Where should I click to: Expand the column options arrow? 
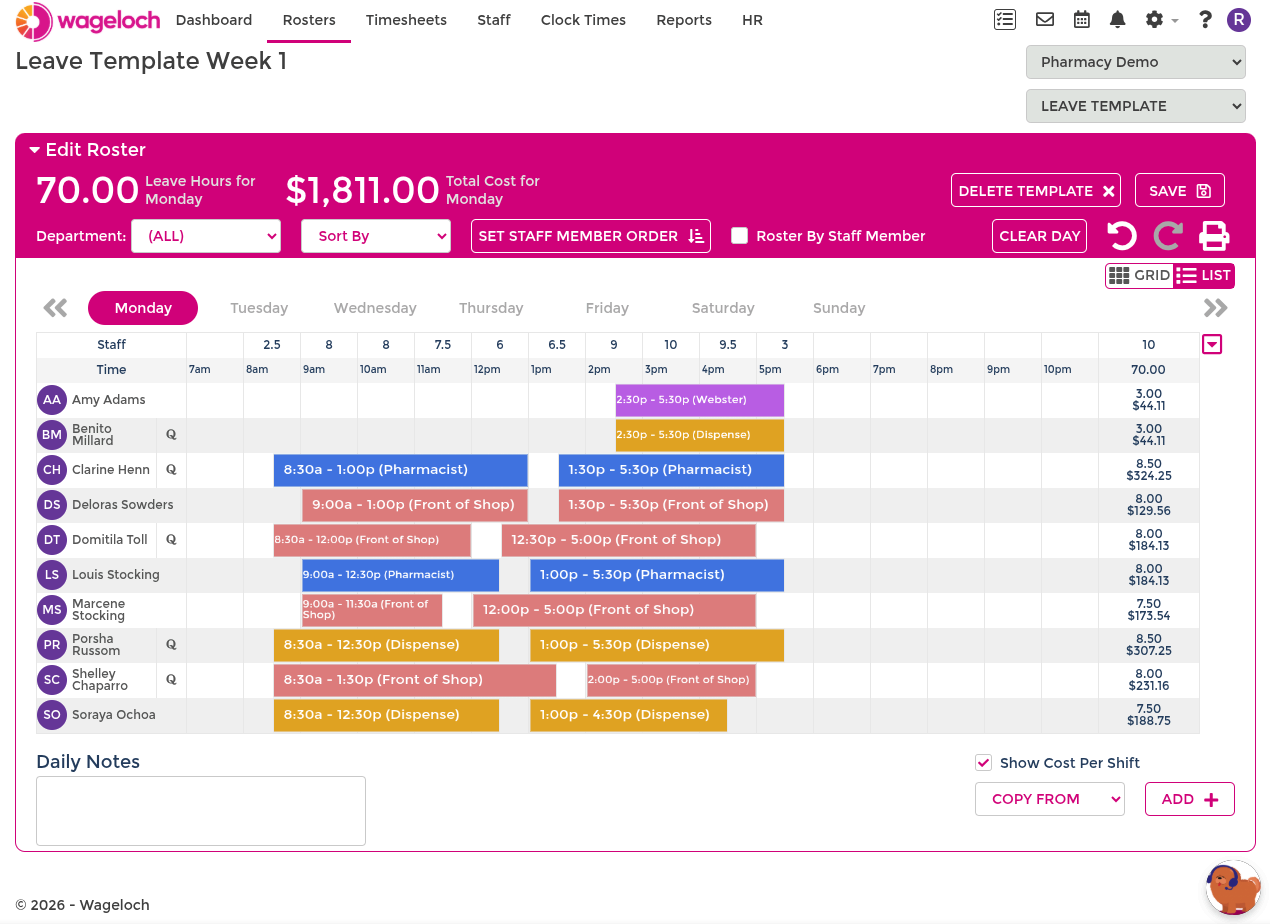pyautogui.click(x=1212, y=345)
